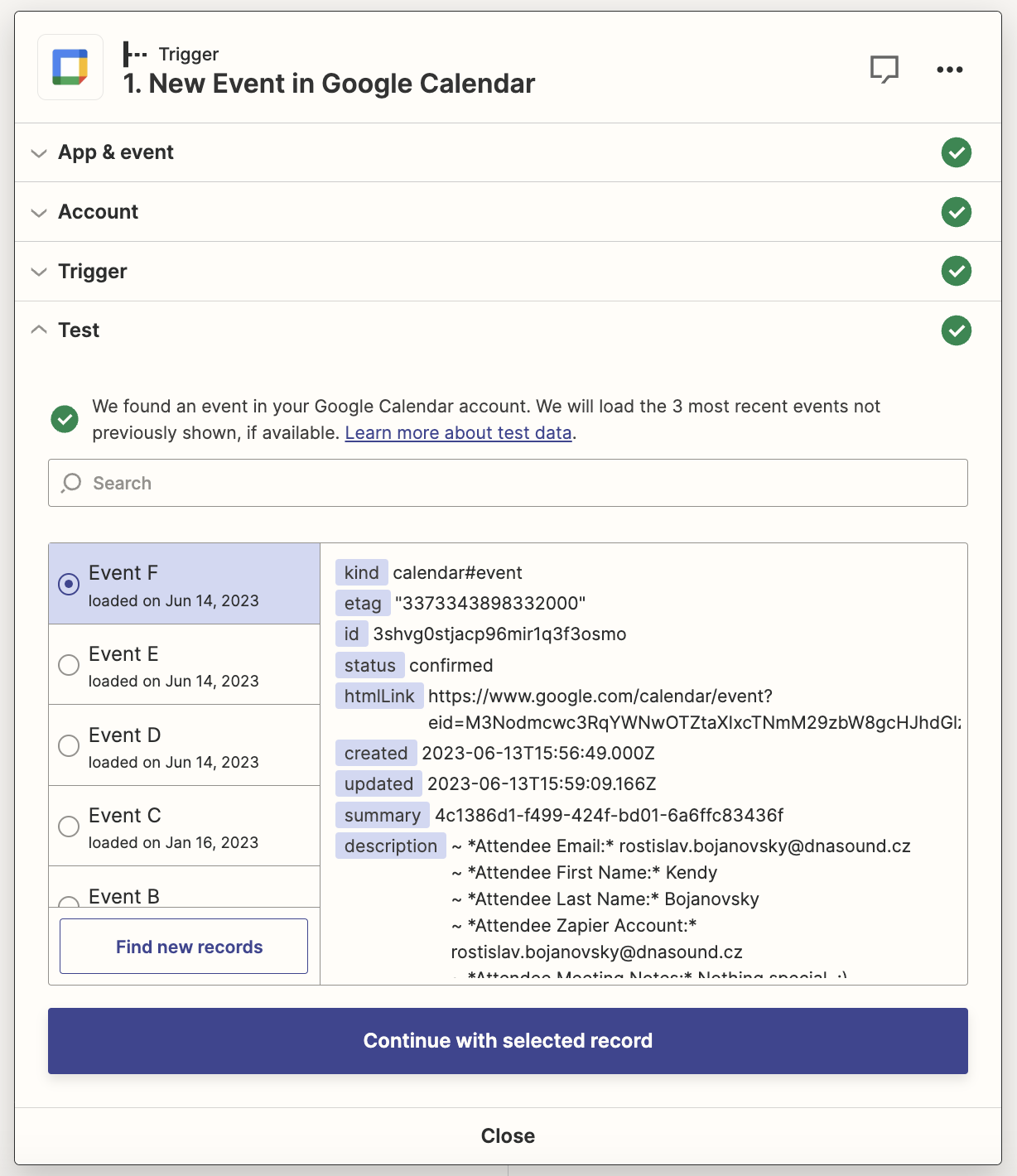Click the 'kind' field label
Image resolution: width=1017 pixels, height=1176 pixels.
(x=362, y=572)
